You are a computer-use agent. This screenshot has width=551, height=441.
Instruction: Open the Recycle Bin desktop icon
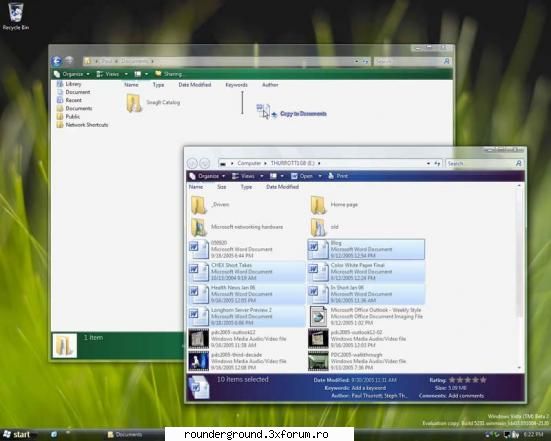15,16
